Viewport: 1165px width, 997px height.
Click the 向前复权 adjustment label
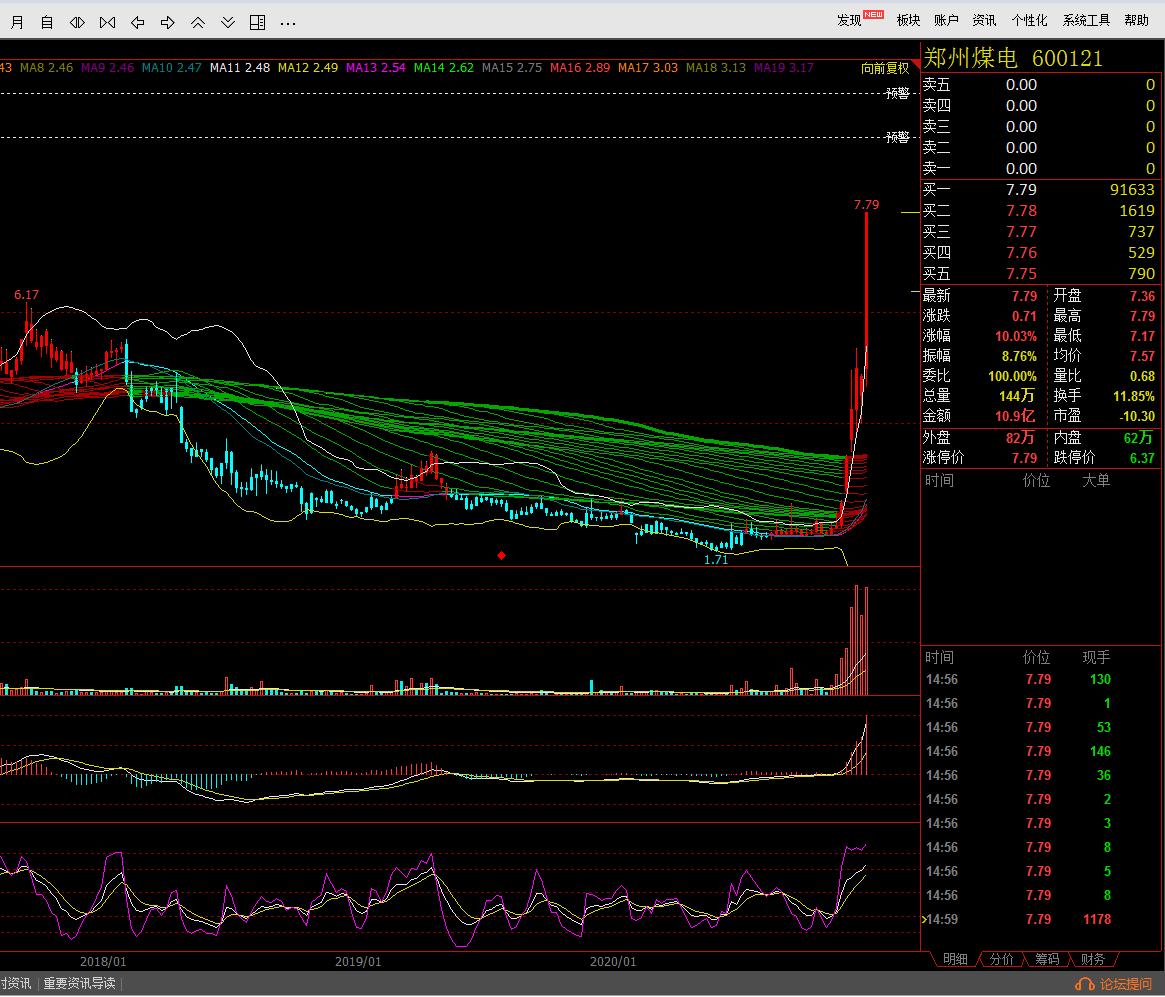(x=885, y=68)
